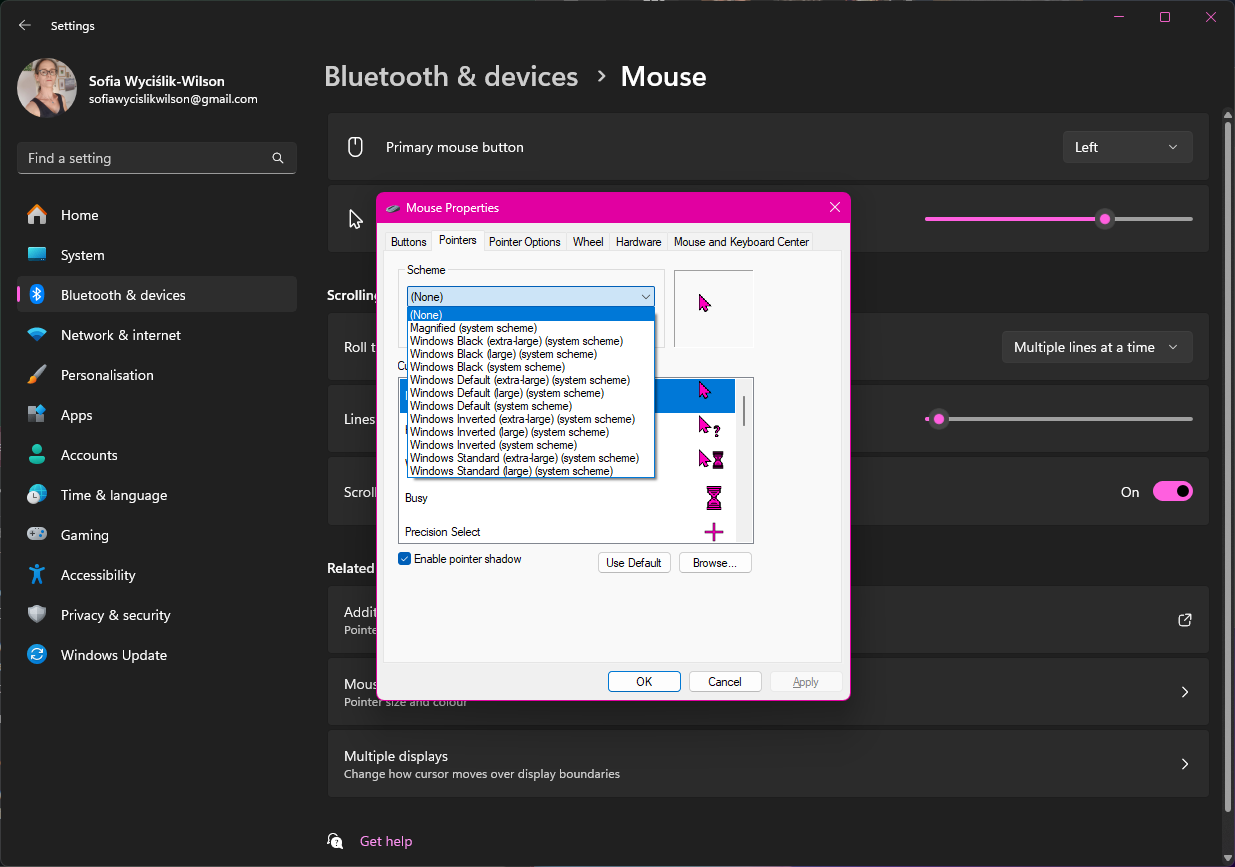Click the Accessibility figure icon
The height and width of the screenshot is (867, 1235).
(x=37, y=575)
